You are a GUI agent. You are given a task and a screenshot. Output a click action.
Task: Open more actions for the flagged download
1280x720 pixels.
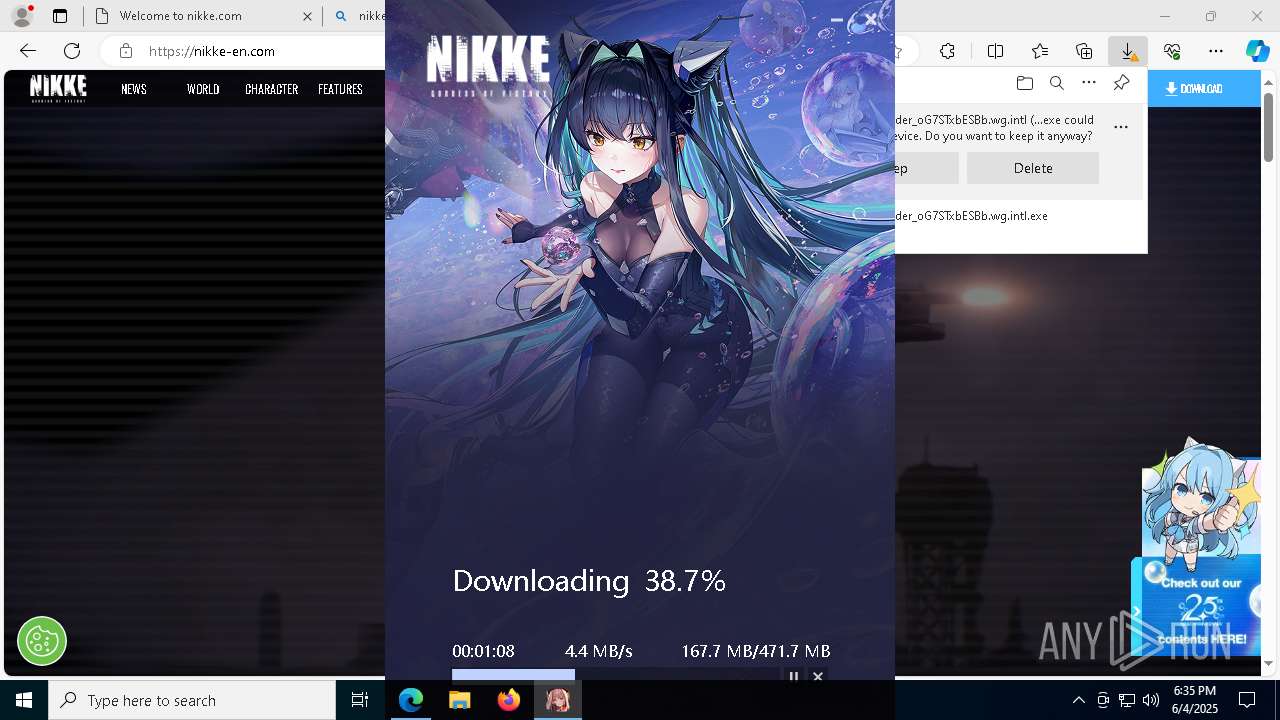[1121, 127]
